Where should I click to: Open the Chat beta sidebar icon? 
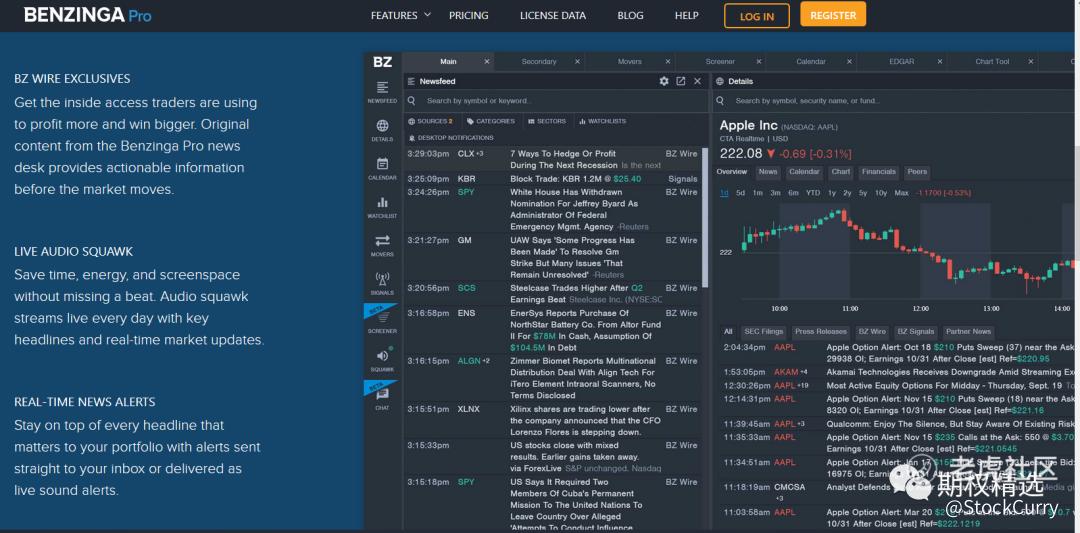click(382, 399)
